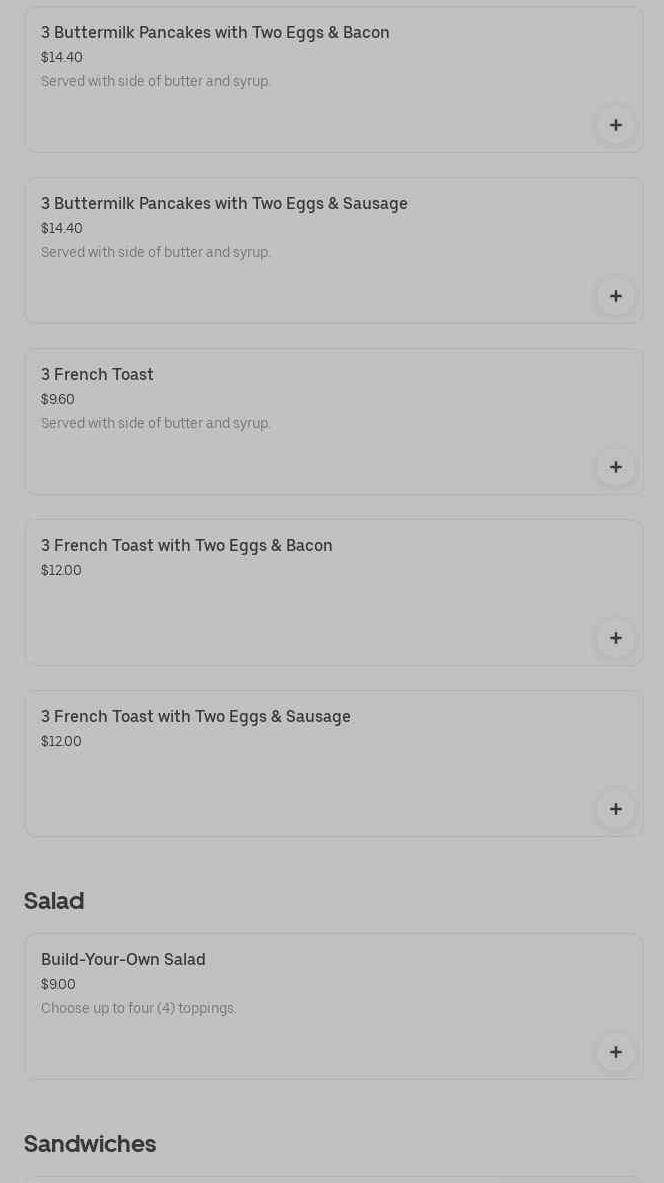This screenshot has width=664, height=1183.
Task: Click the $9.00 Build-Your-Own Salad price
Action: click(58, 984)
